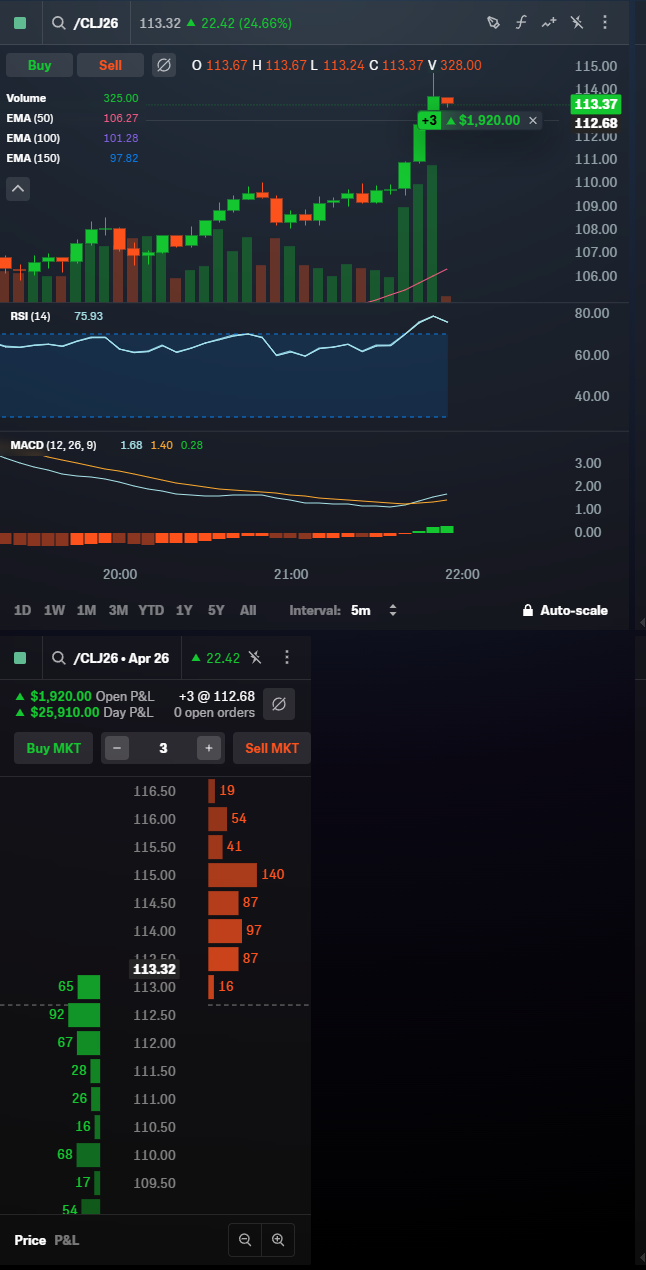The image size is (646, 1270).
Task: Switch ladder view to P&L tab
Action: click(x=66, y=1240)
